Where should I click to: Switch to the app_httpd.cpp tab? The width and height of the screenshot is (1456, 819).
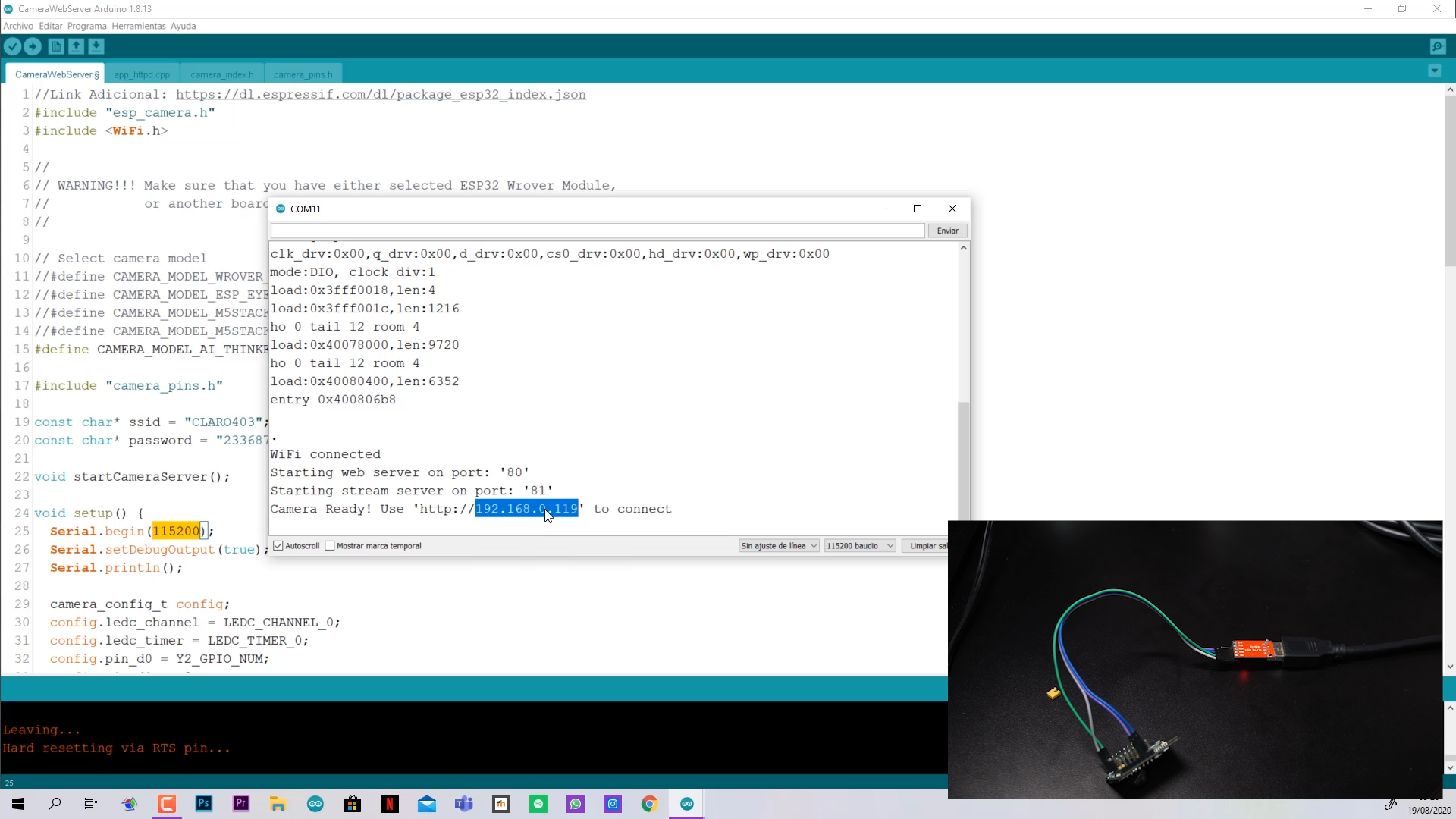pyautogui.click(x=142, y=74)
